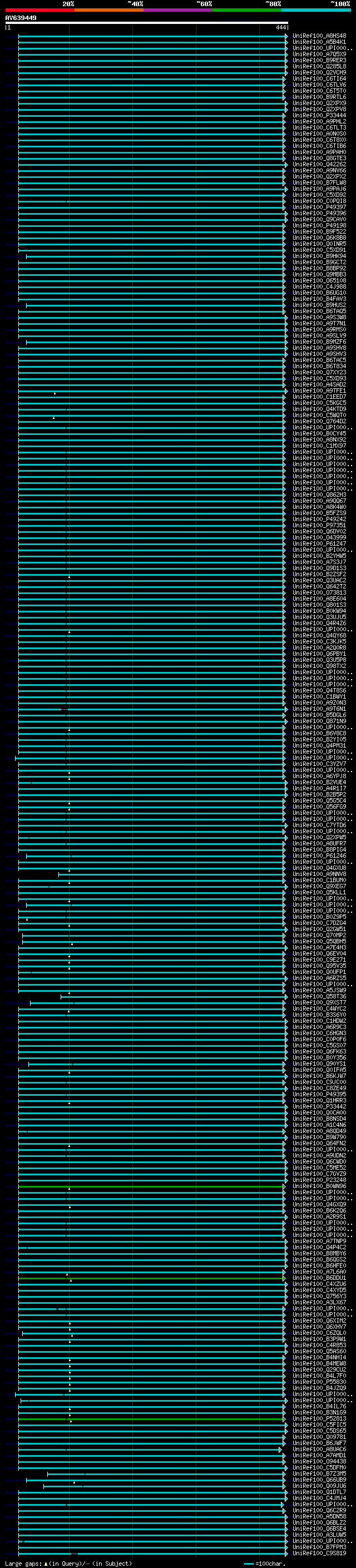The width and height of the screenshot is (356, 1568).
Task: Select the UniRef100_C6TI64 label
Action: point(319,78)
